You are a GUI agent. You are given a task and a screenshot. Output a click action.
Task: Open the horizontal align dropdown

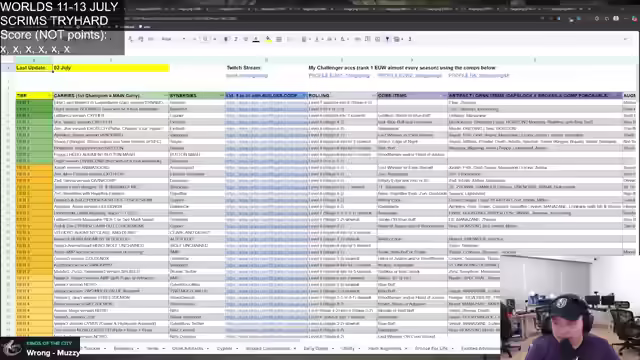point(305,39)
